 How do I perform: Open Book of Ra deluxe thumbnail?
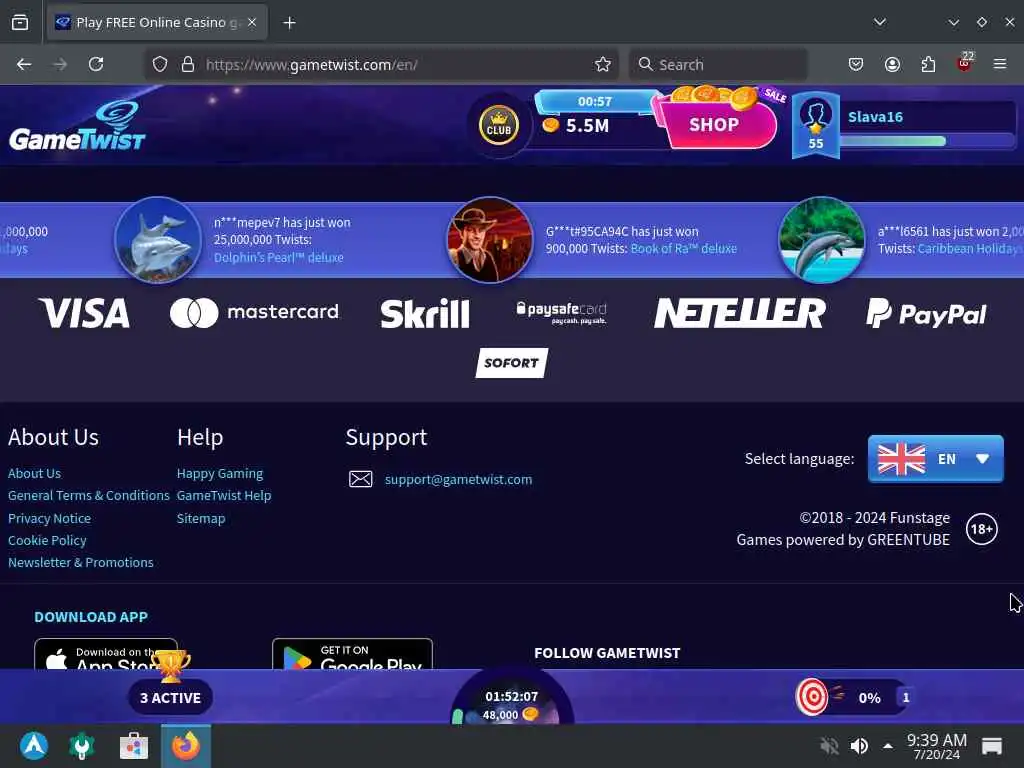[490, 239]
